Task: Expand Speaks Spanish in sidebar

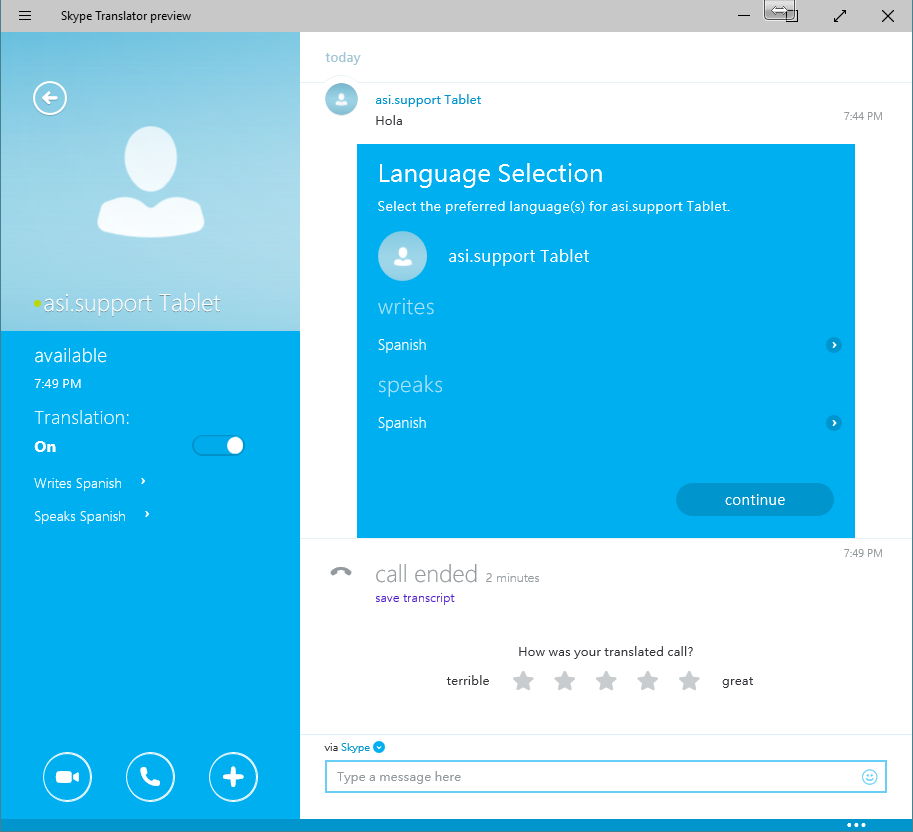Action: pos(147,516)
